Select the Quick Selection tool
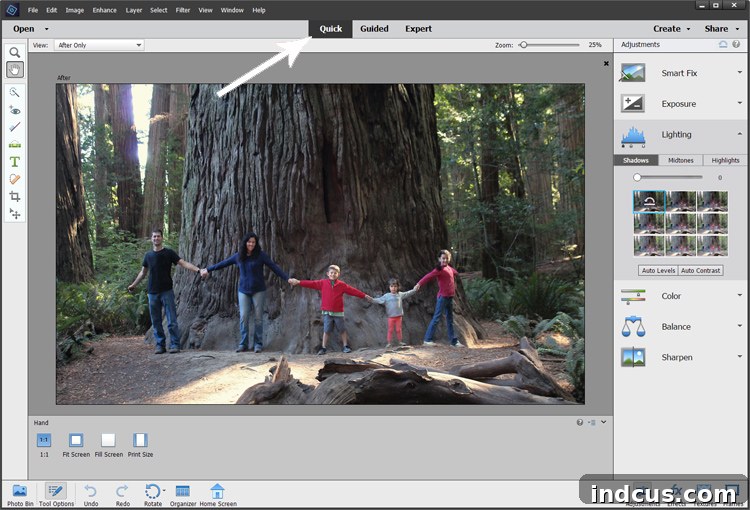Viewport: 750px width, 510px height. (15, 92)
